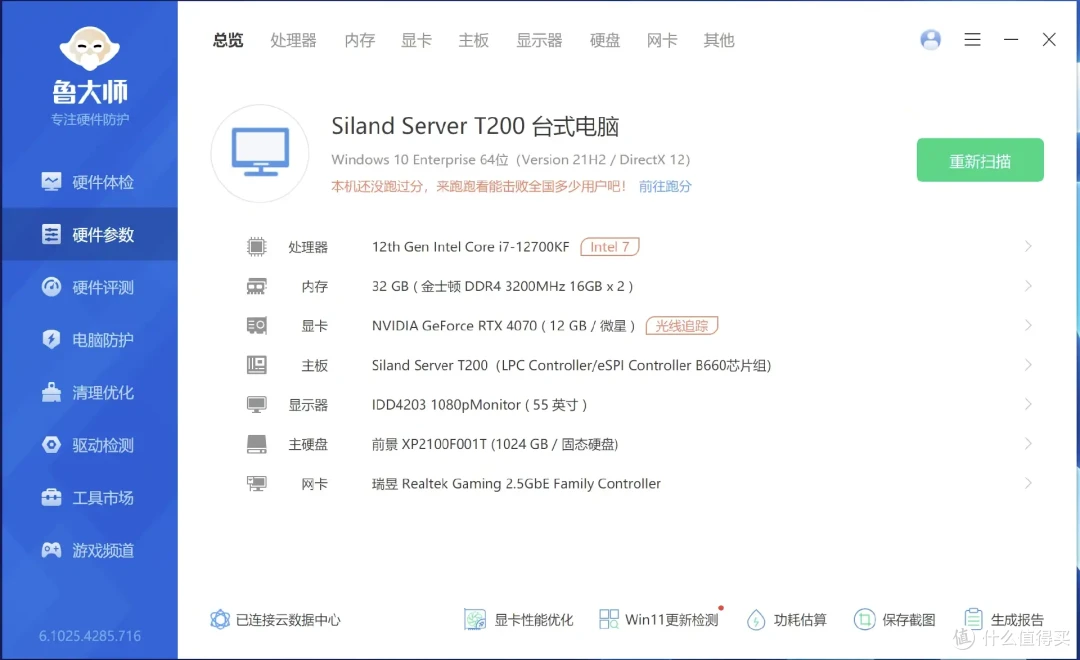Minimize the 鲁大师 window
The height and width of the screenshot is (660, 1080).
tap(1011, 40)
